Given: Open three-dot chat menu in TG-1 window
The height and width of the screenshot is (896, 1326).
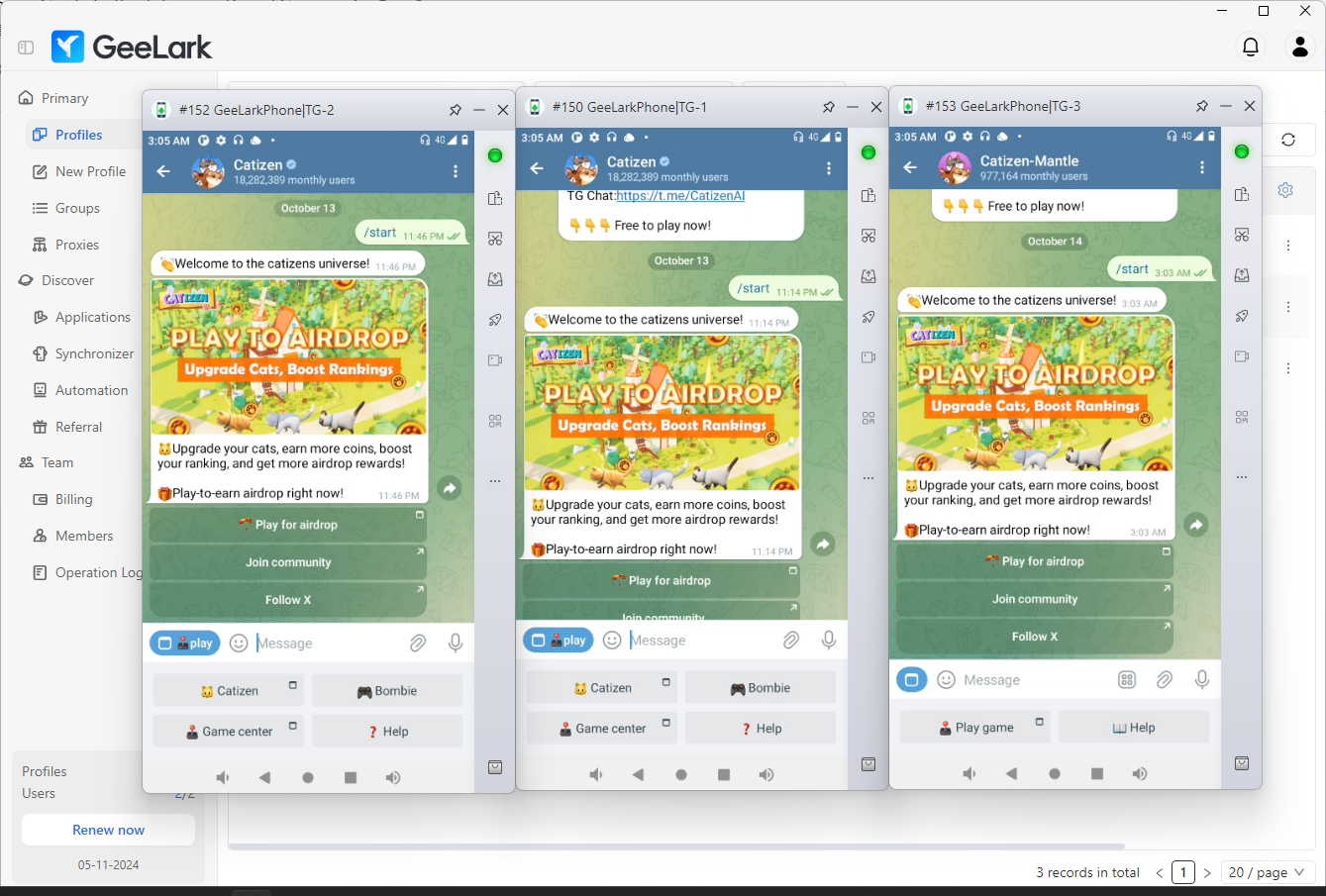Looking at the screenshot, I should [x=829, y=168].
